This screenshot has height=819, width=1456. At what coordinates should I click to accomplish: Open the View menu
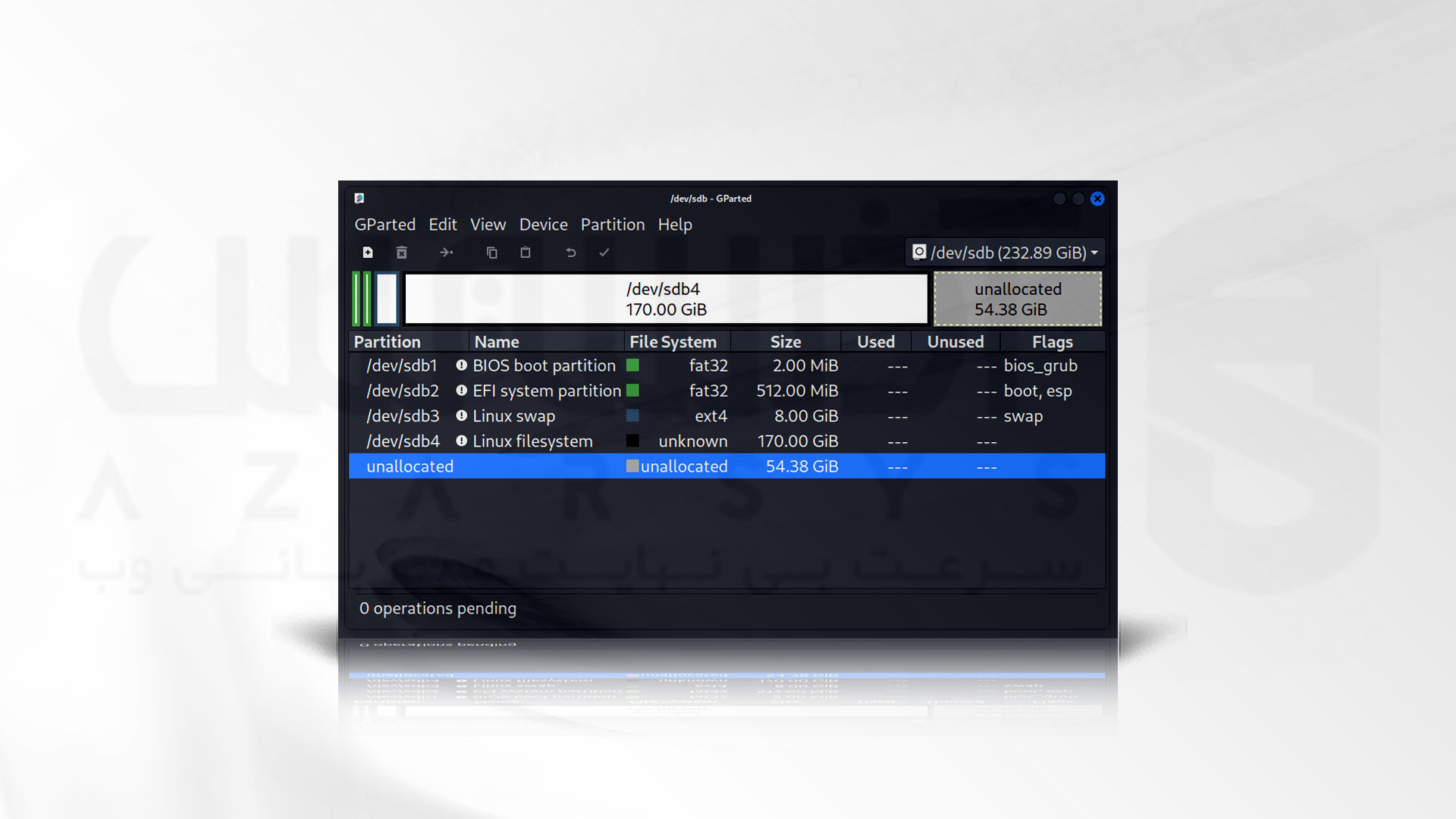[x=488, y=224]
